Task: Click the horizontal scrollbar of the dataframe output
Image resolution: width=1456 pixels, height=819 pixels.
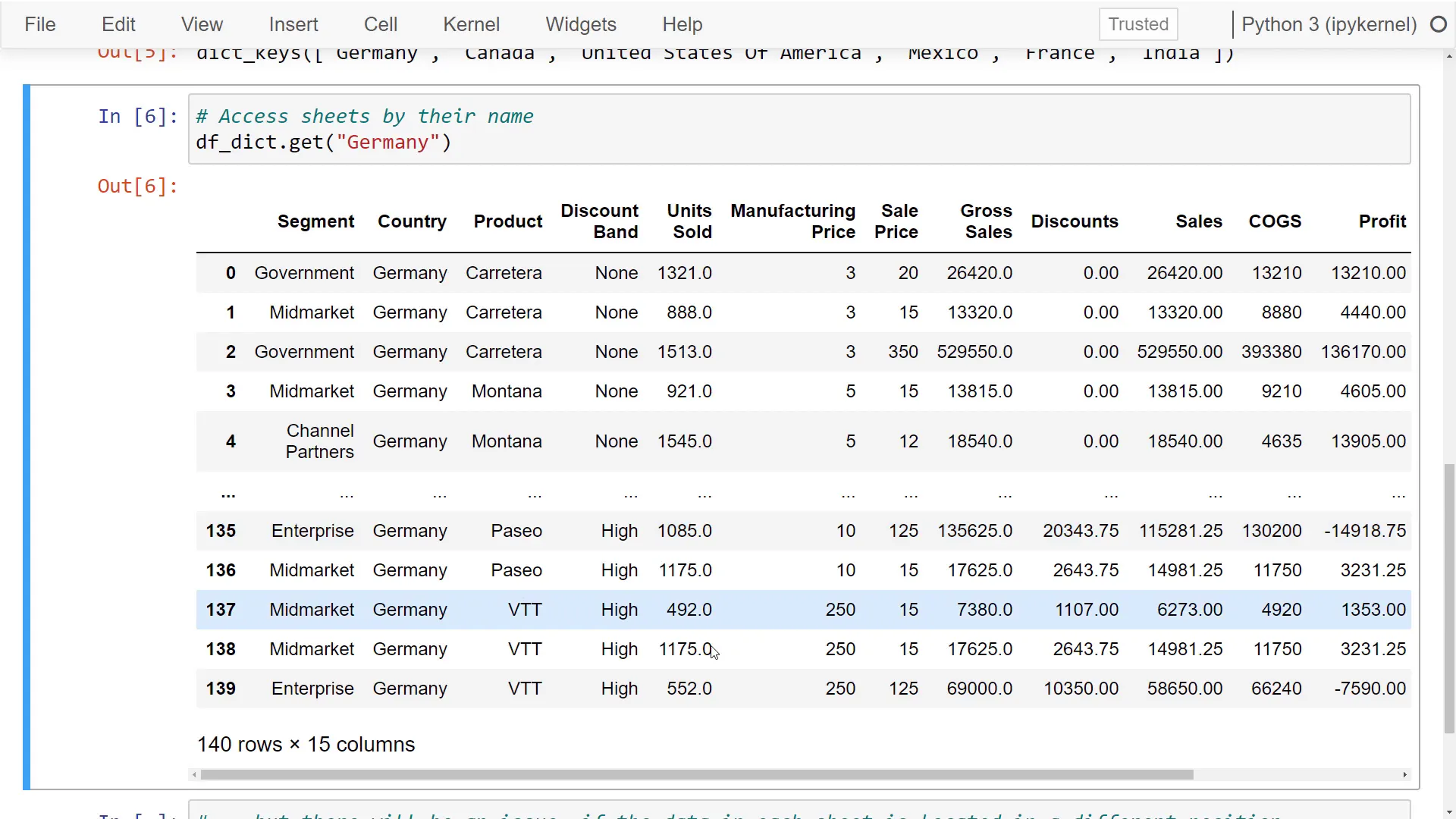Action: pos(696,774)
